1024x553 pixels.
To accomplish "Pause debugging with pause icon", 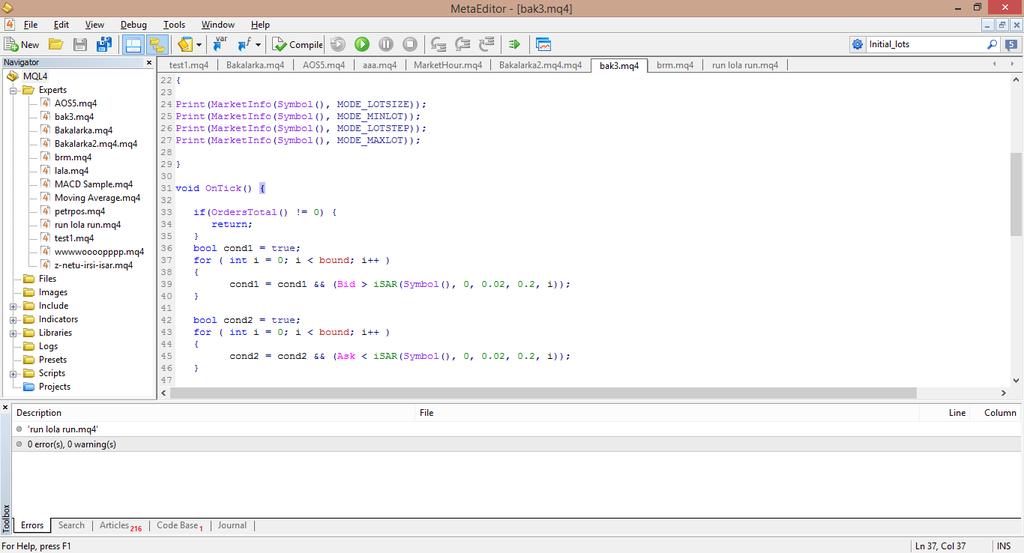I will [386, 44].
